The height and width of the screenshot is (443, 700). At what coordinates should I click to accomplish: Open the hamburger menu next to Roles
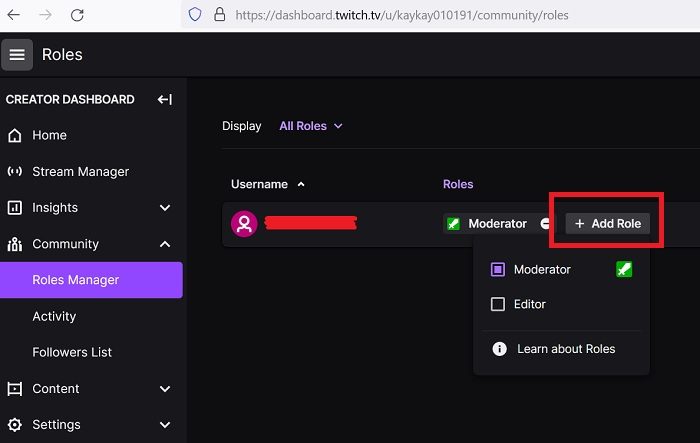[x=17, y=54]
